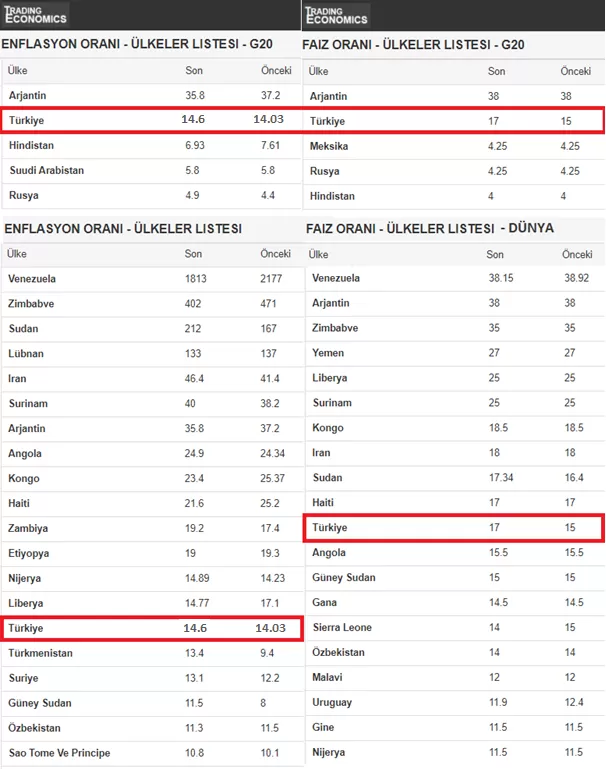The height and width of the screenshot is (769, 606).
Task: Click Ülke header in world interest table
Action: point(323,255)
